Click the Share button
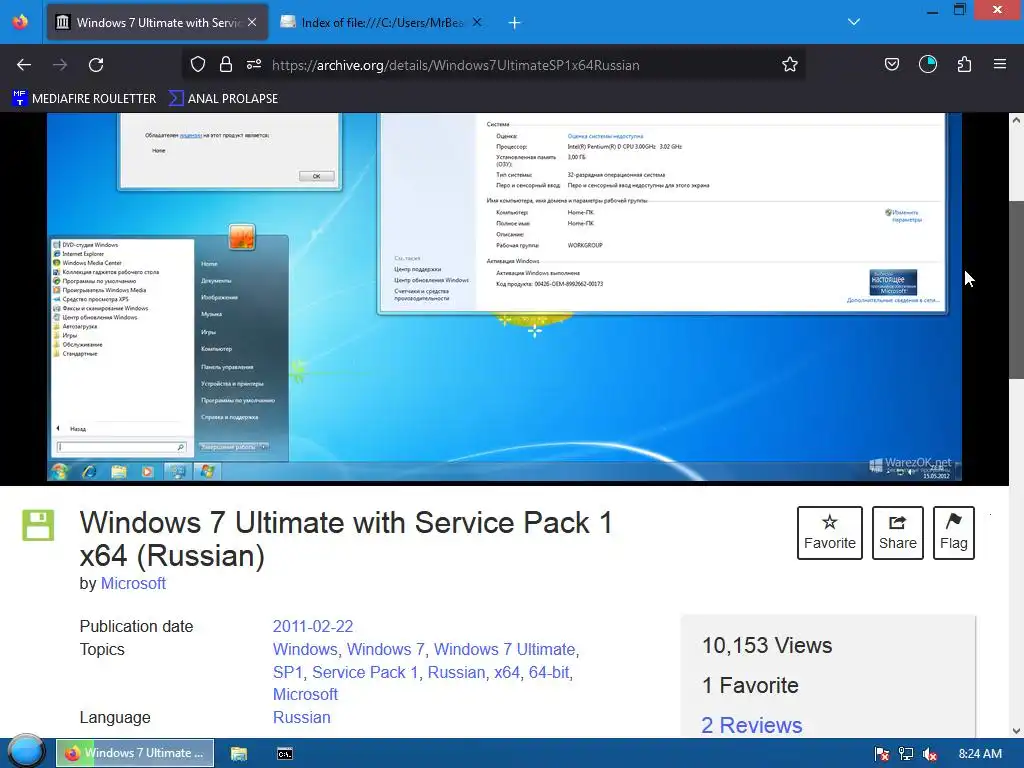The height and width of the screenshot is (768, 1024). click(x=897, y=533)
